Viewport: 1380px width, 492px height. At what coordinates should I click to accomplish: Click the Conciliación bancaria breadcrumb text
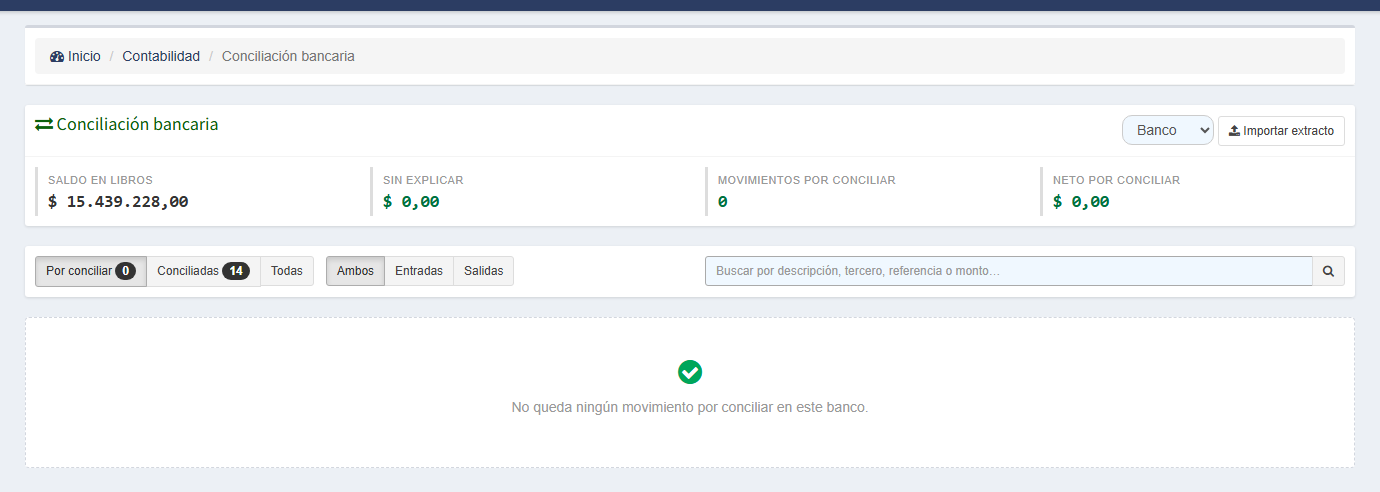[288, 57]
